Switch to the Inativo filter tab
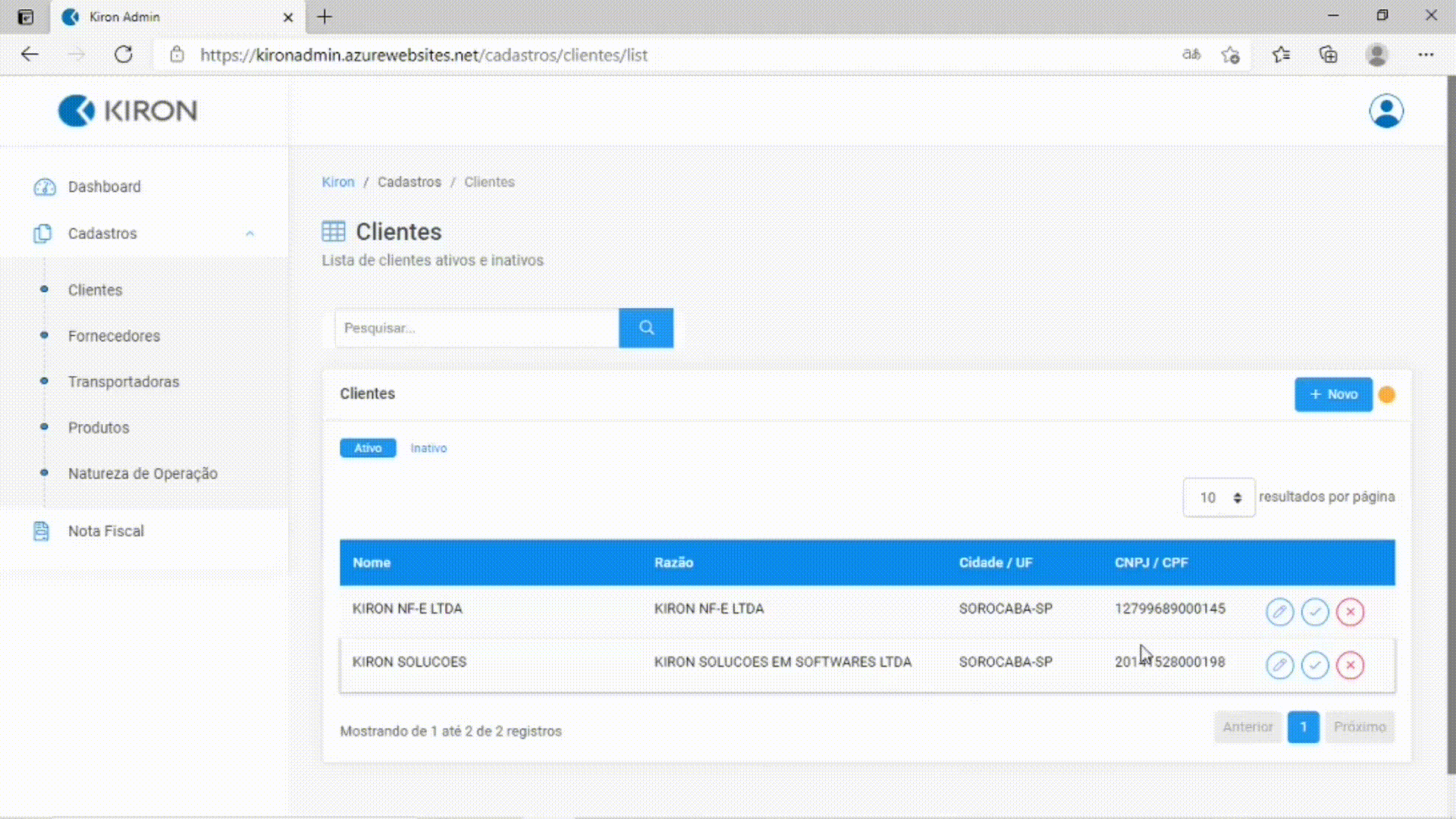Viewport: 1456px width, 819px height. (x=428, y=448)
